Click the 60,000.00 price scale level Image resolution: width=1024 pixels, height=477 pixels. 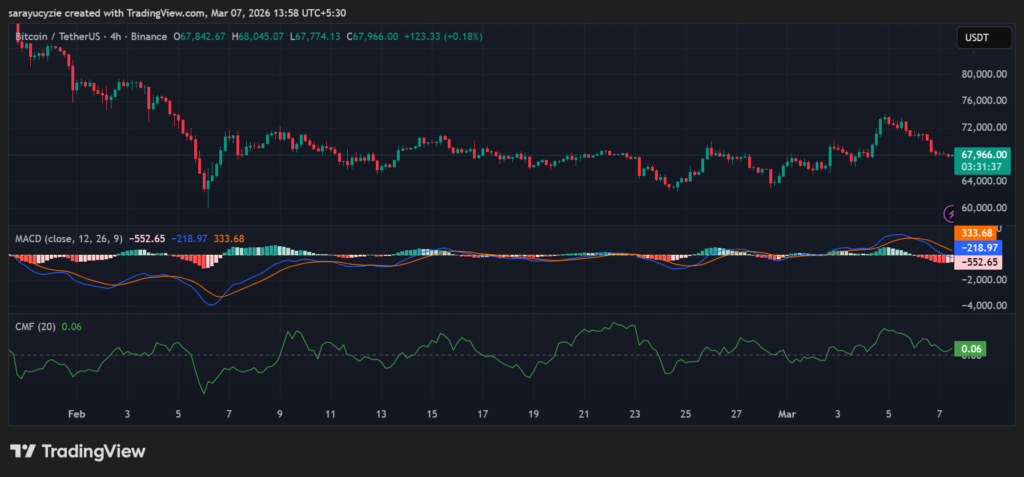point(983,208)
